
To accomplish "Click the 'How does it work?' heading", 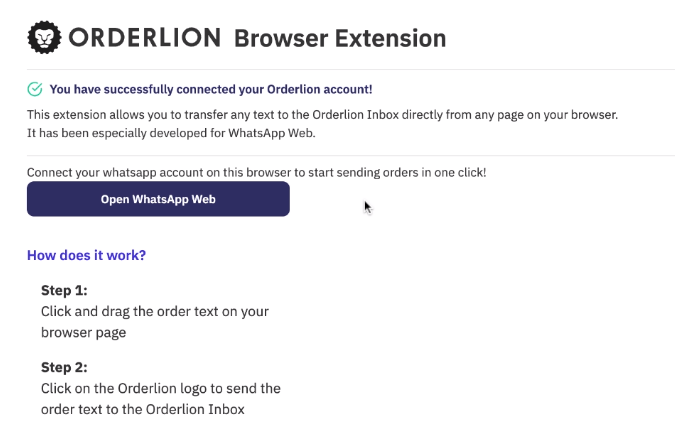I will coord(87,255).
